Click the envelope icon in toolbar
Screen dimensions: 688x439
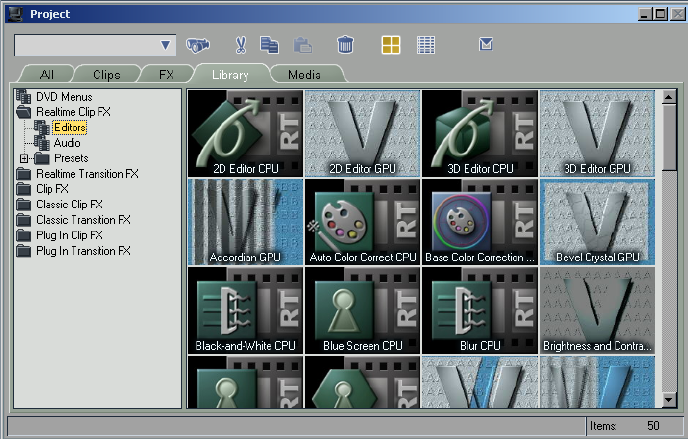pos(486,44)
